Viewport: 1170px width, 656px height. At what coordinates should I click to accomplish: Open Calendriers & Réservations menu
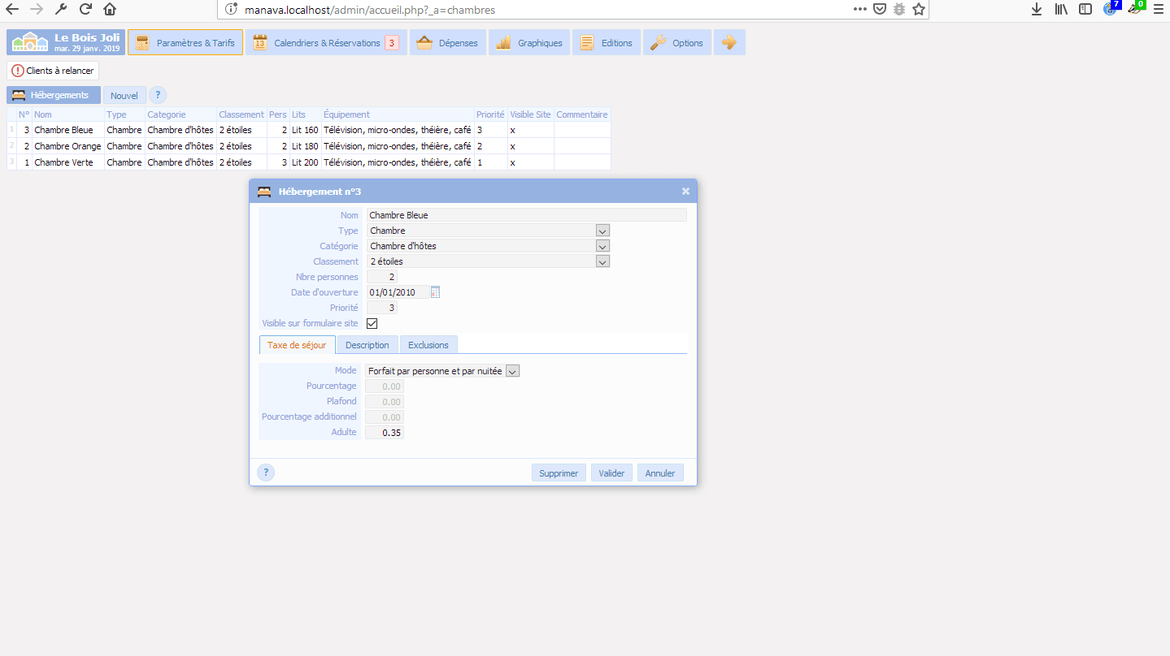tap(325, 43)
